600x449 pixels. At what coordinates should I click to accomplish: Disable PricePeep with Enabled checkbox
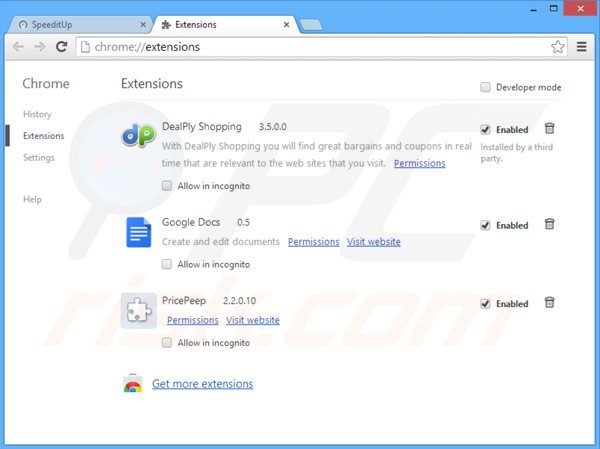[x=485, y=304]
